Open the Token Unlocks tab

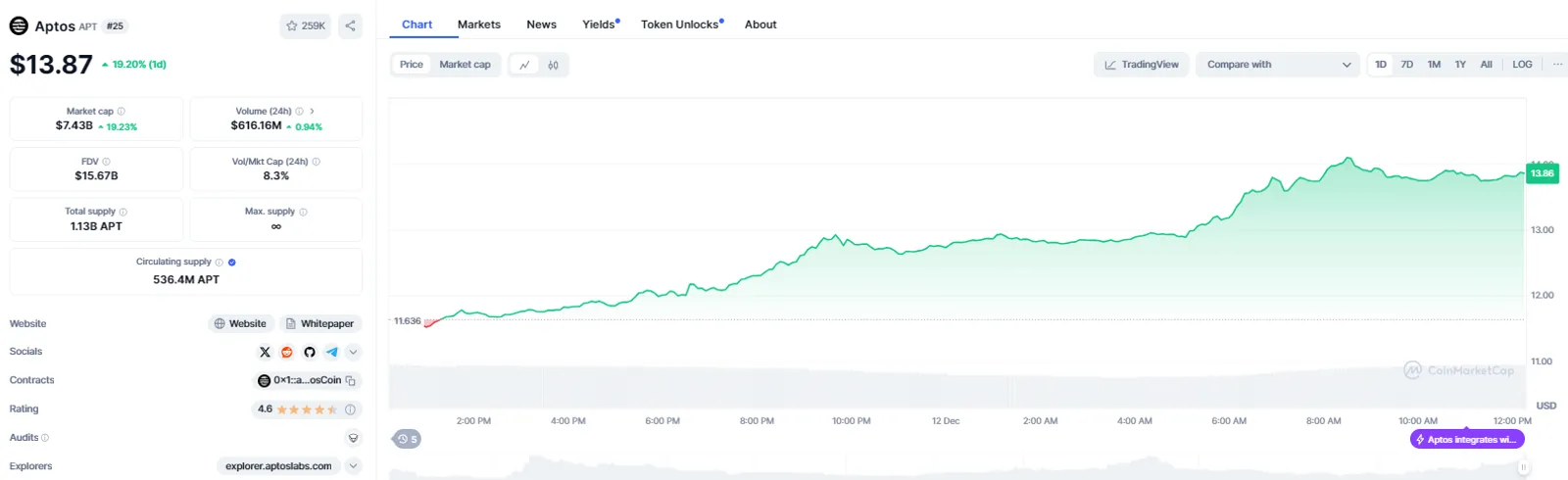[682, 24]
